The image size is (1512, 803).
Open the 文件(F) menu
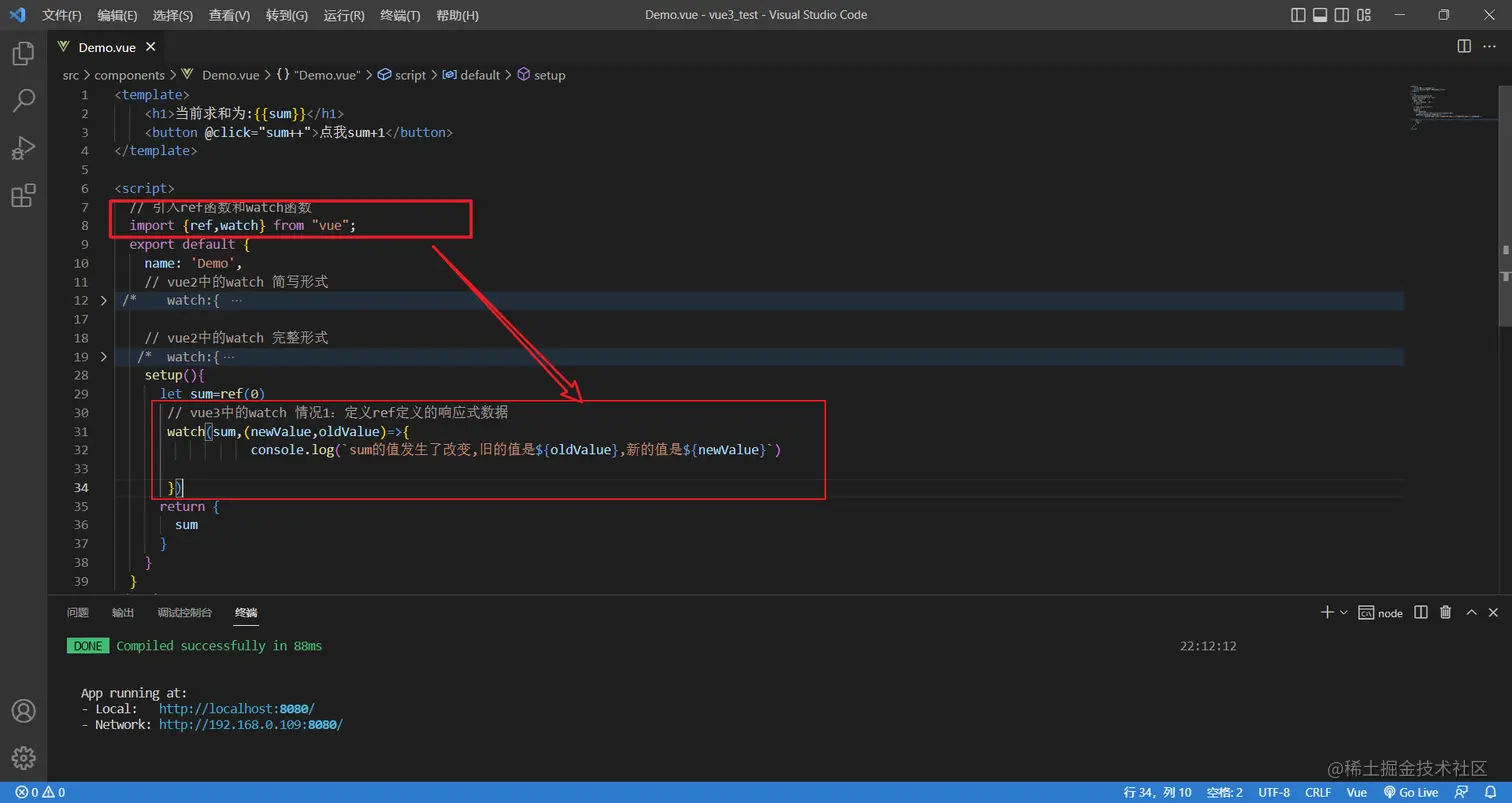(60, 15)
